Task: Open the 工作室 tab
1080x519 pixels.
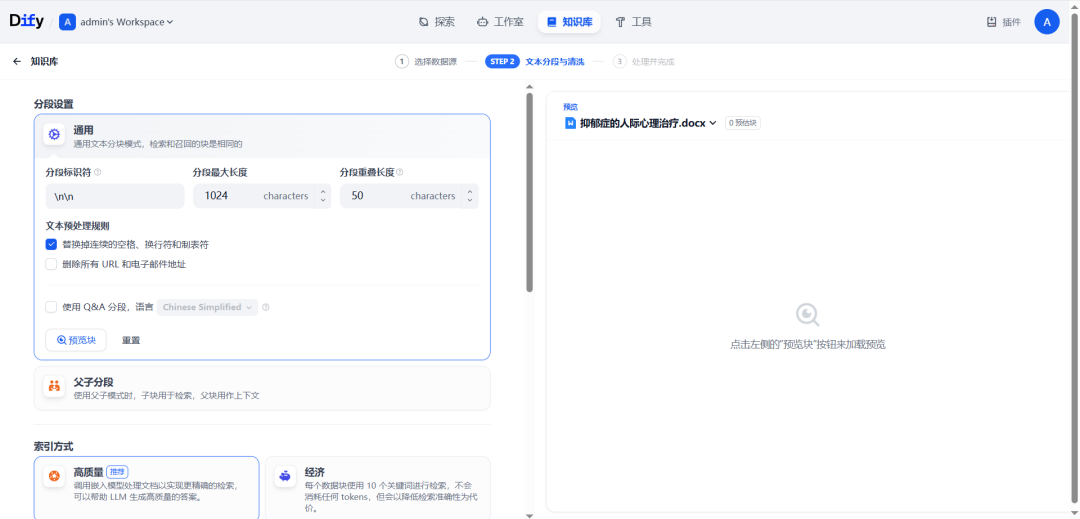Action: coord(500,21)
